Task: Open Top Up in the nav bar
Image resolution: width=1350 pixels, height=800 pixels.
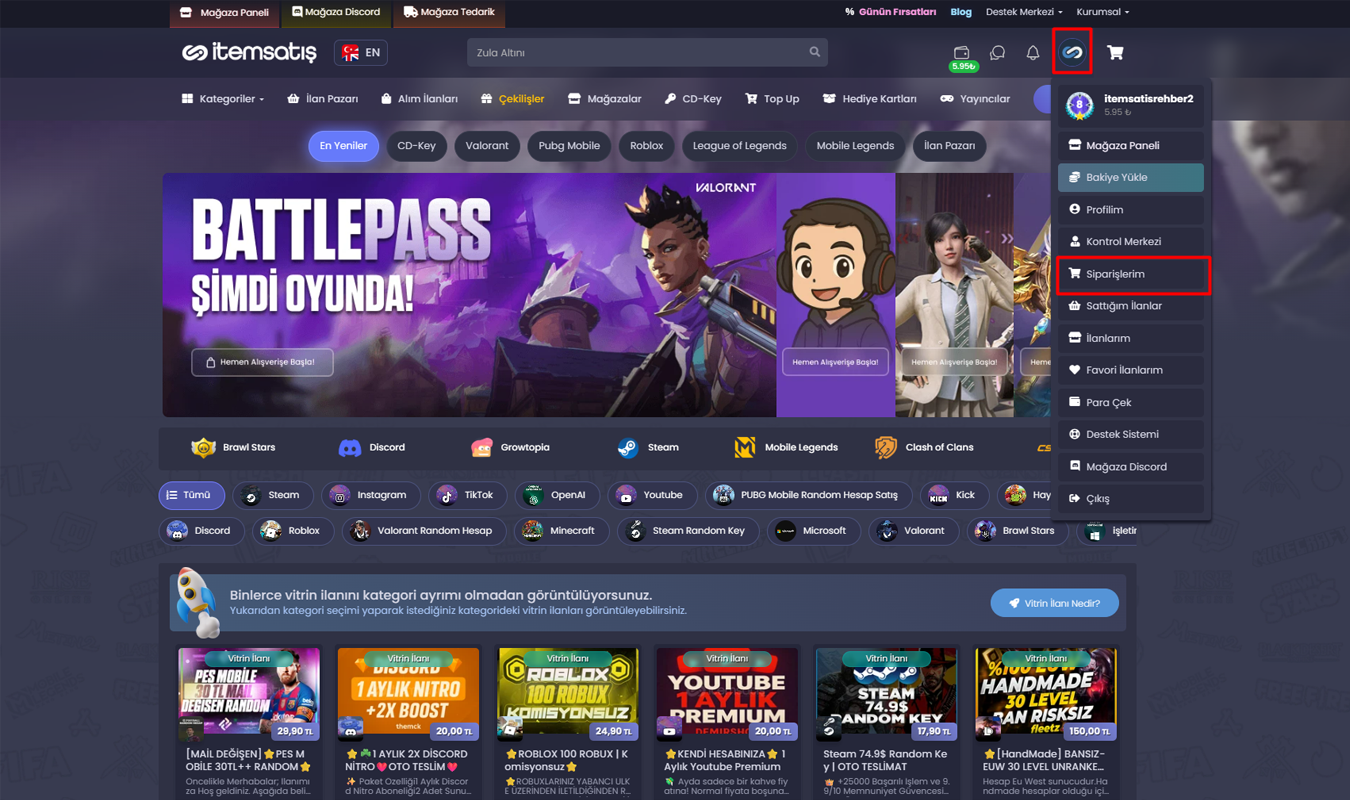Action: 772,99
